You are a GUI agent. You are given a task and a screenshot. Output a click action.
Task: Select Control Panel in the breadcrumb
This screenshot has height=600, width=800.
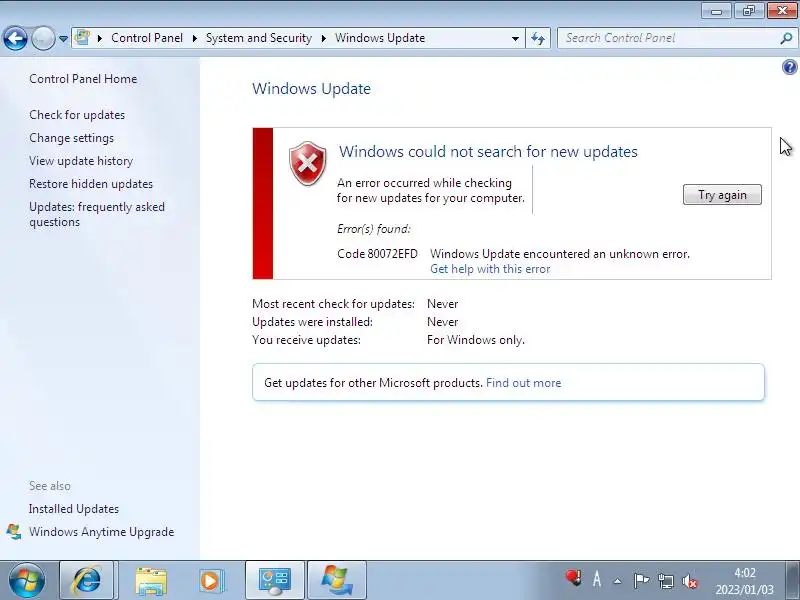147,38
